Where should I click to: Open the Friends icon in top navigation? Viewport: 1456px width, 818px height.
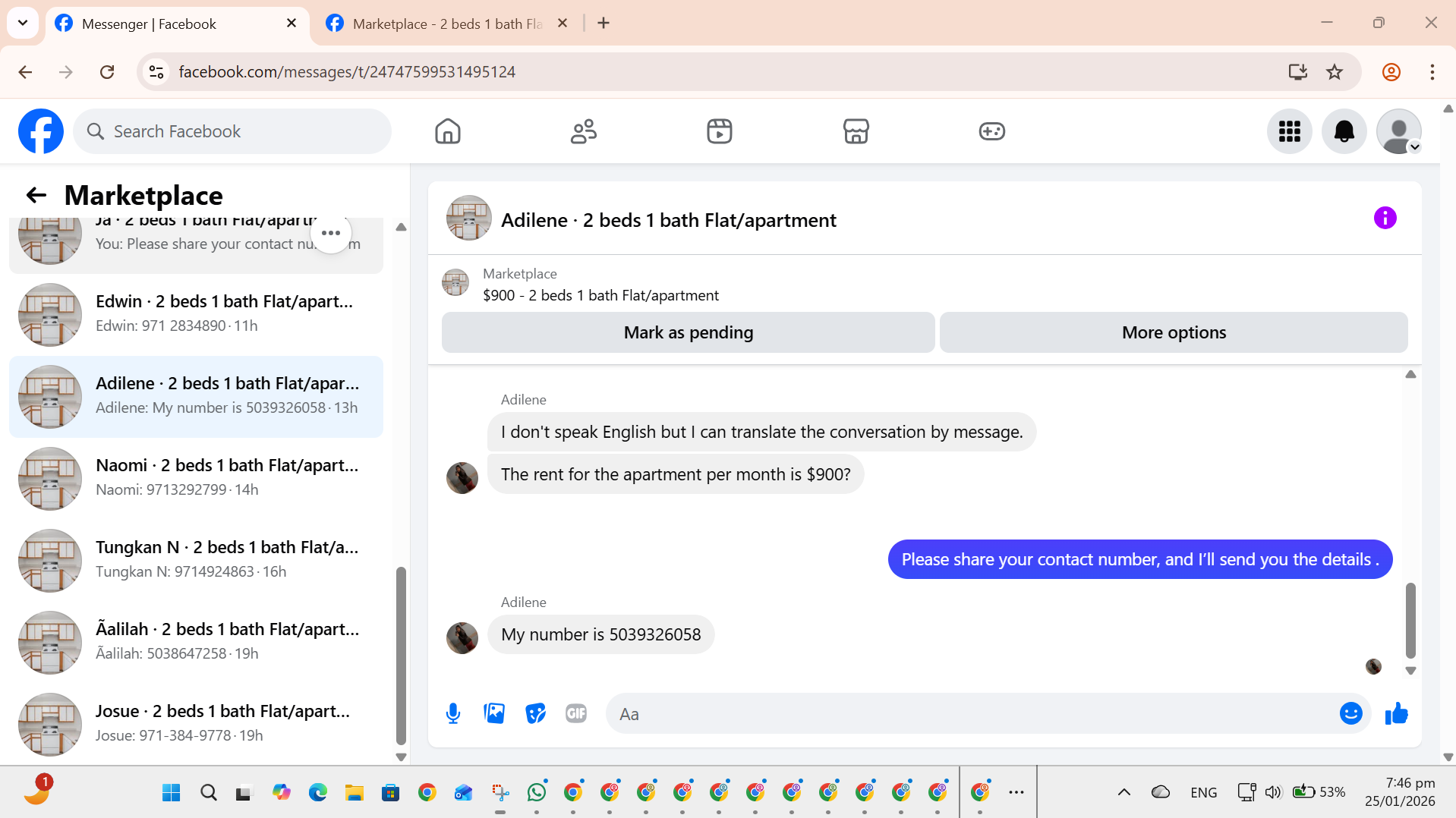(584, 131)
